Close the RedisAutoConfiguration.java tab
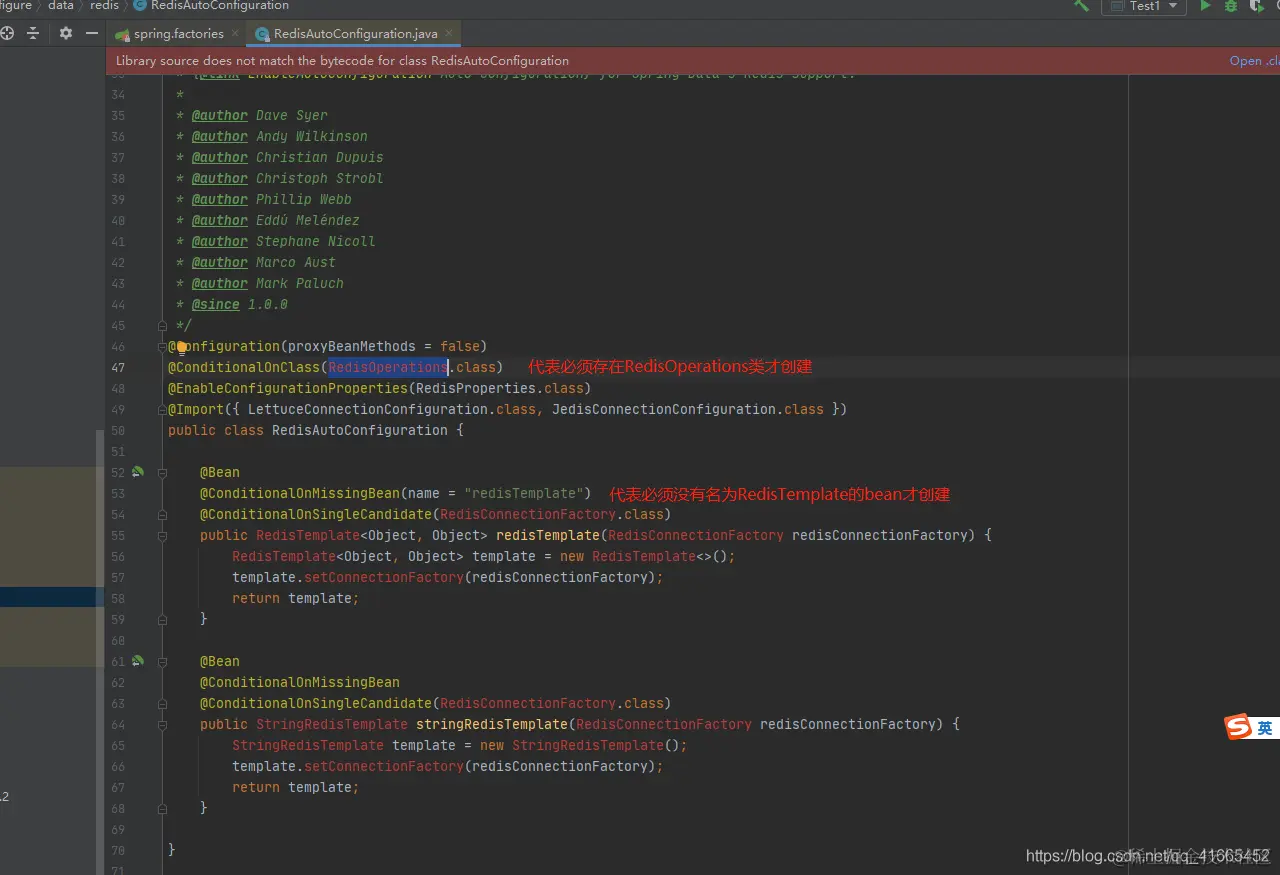This screenshot has height=875, width=1280. point(450,33)
